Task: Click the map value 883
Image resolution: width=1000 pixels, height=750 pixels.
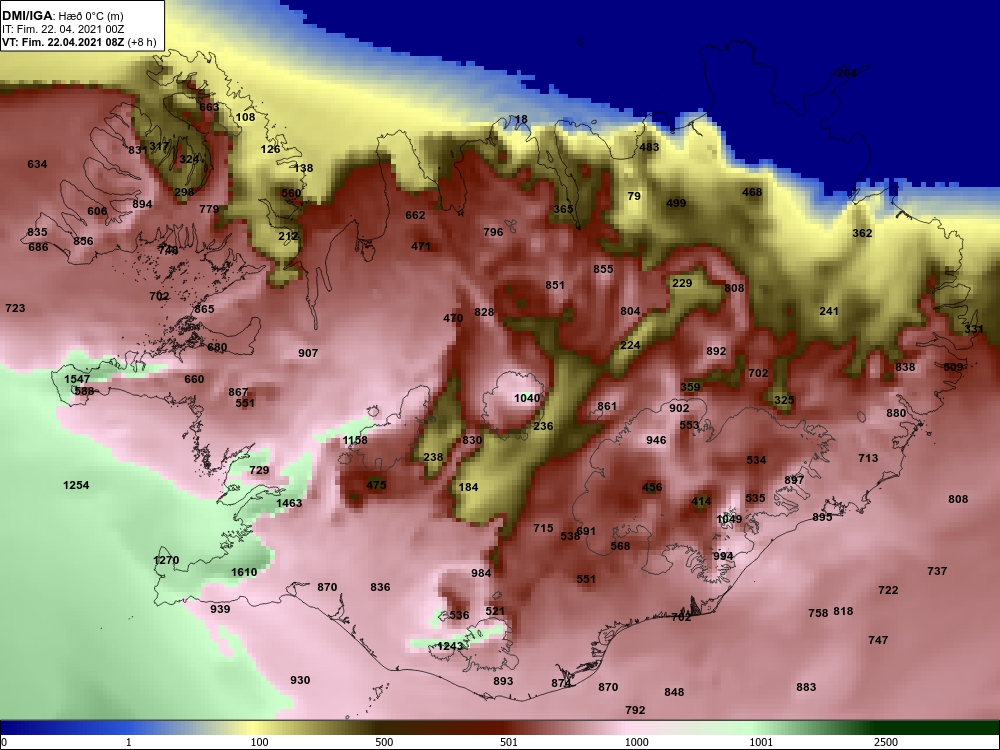Action: pos(806,688)
